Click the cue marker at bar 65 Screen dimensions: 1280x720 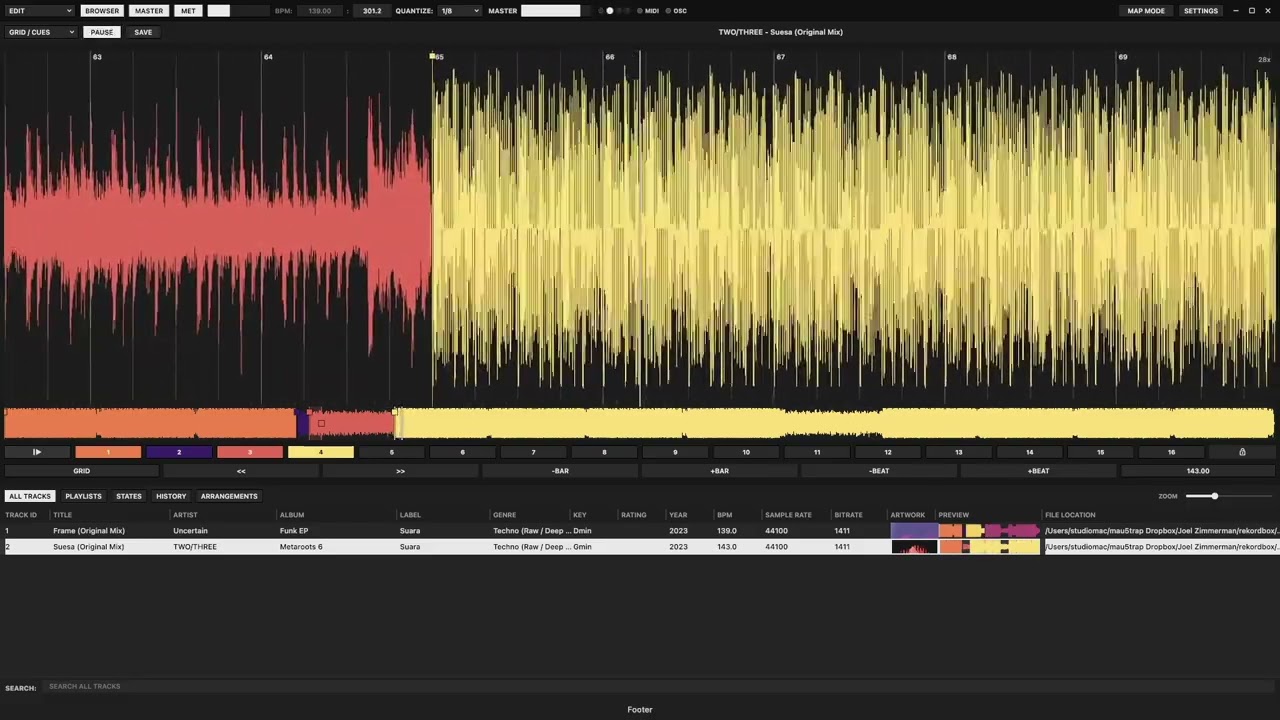[433, 56]
